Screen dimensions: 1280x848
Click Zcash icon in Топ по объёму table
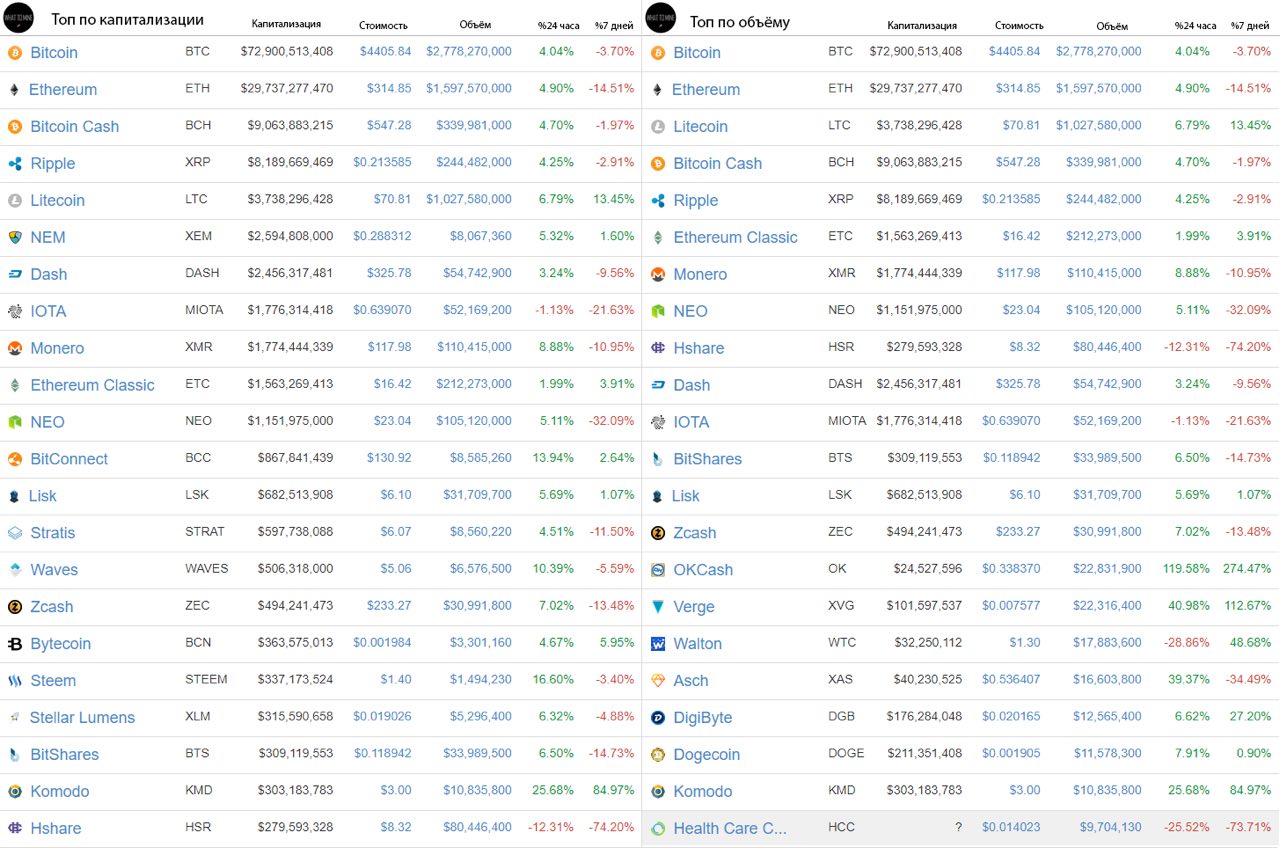658,533
